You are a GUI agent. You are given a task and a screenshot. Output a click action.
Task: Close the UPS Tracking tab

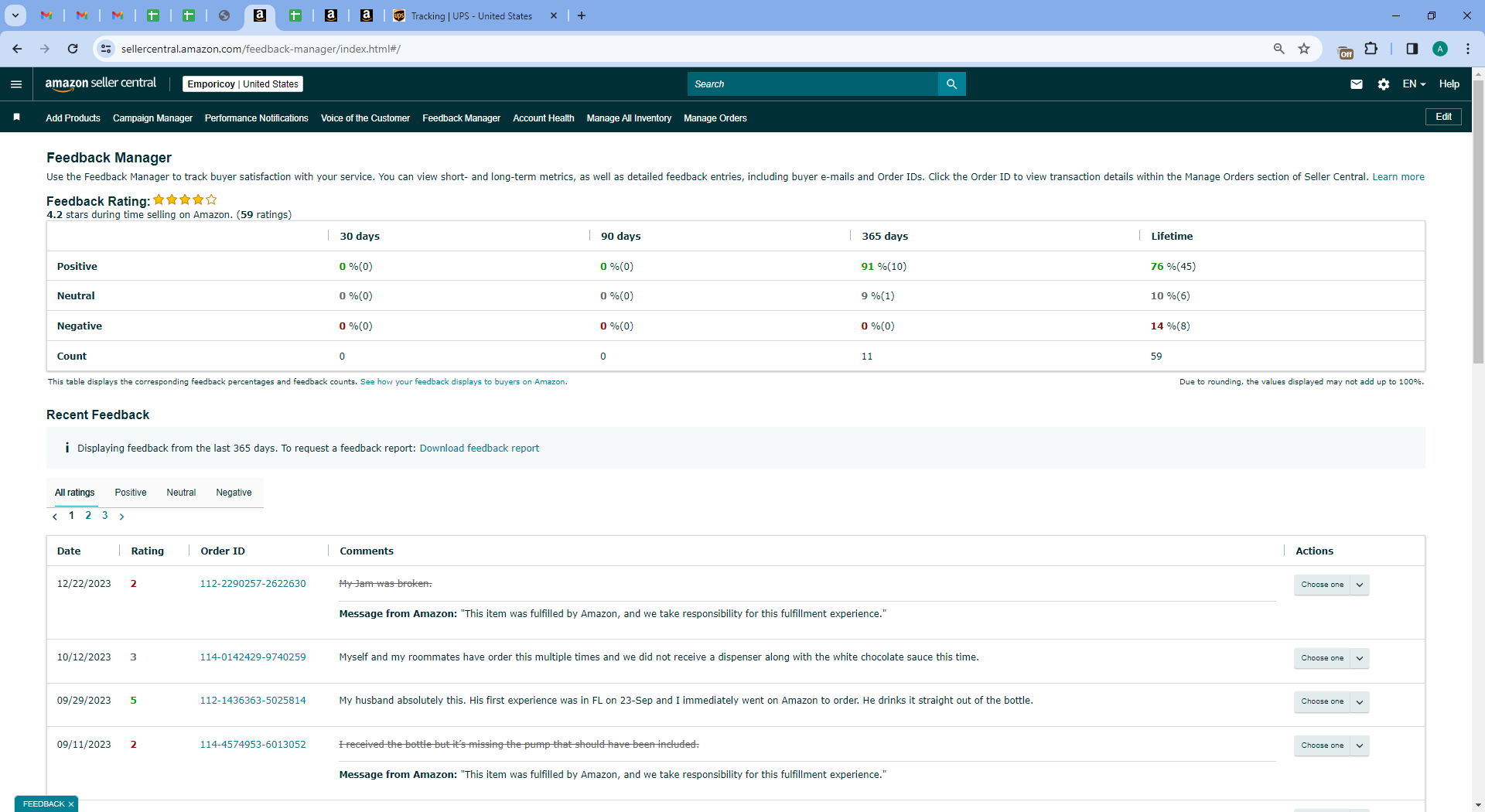point(554,15)
